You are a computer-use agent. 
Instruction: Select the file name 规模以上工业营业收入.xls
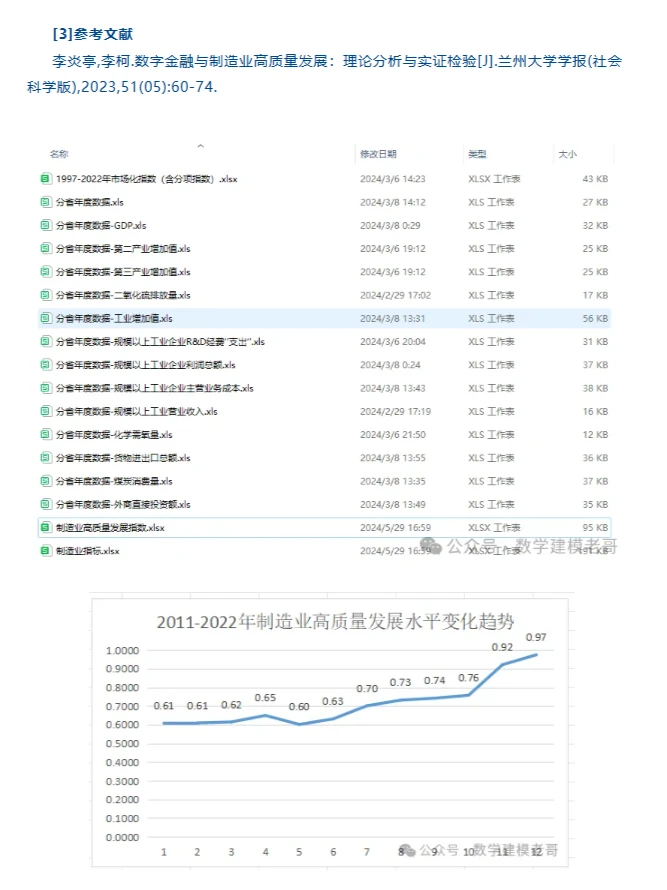pyautogui.click(x=137, y=412)
